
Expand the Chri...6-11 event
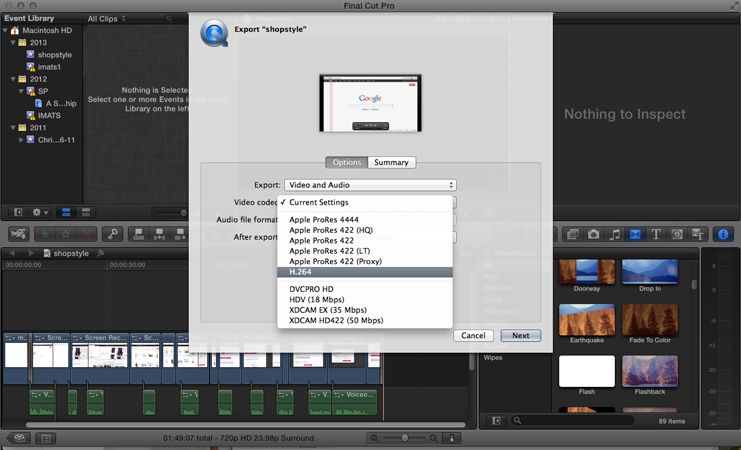point(21,140)
